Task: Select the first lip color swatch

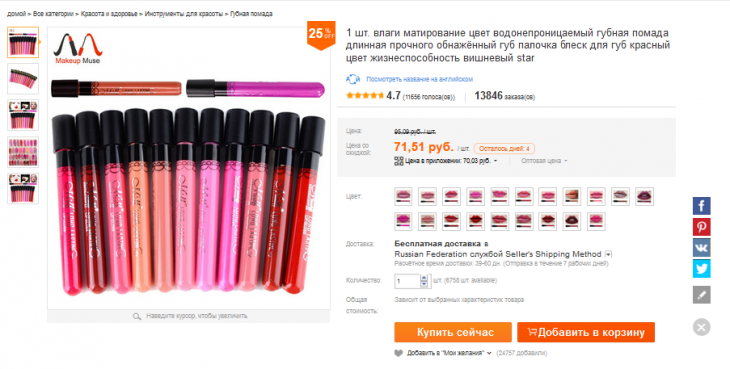Action: tap(403, 196)
